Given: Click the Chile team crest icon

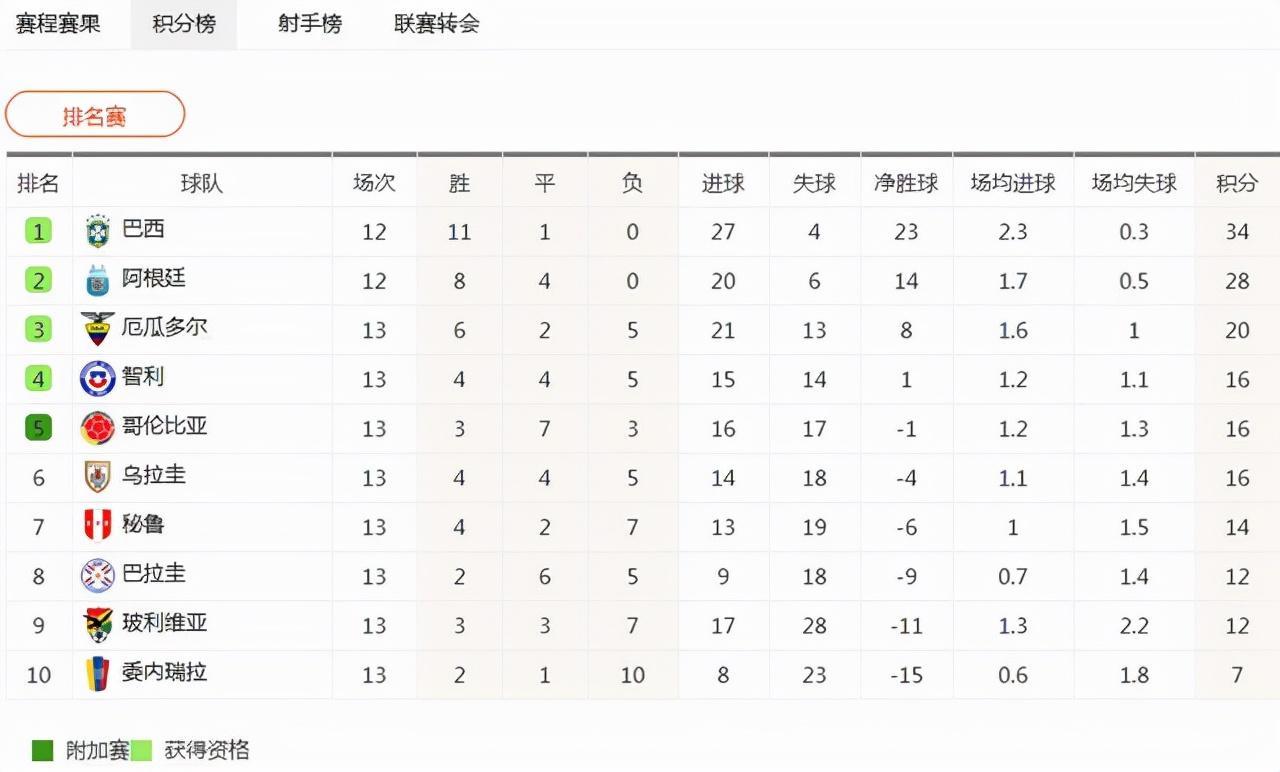Looking at the screenshot, I should tap(98, 378).
